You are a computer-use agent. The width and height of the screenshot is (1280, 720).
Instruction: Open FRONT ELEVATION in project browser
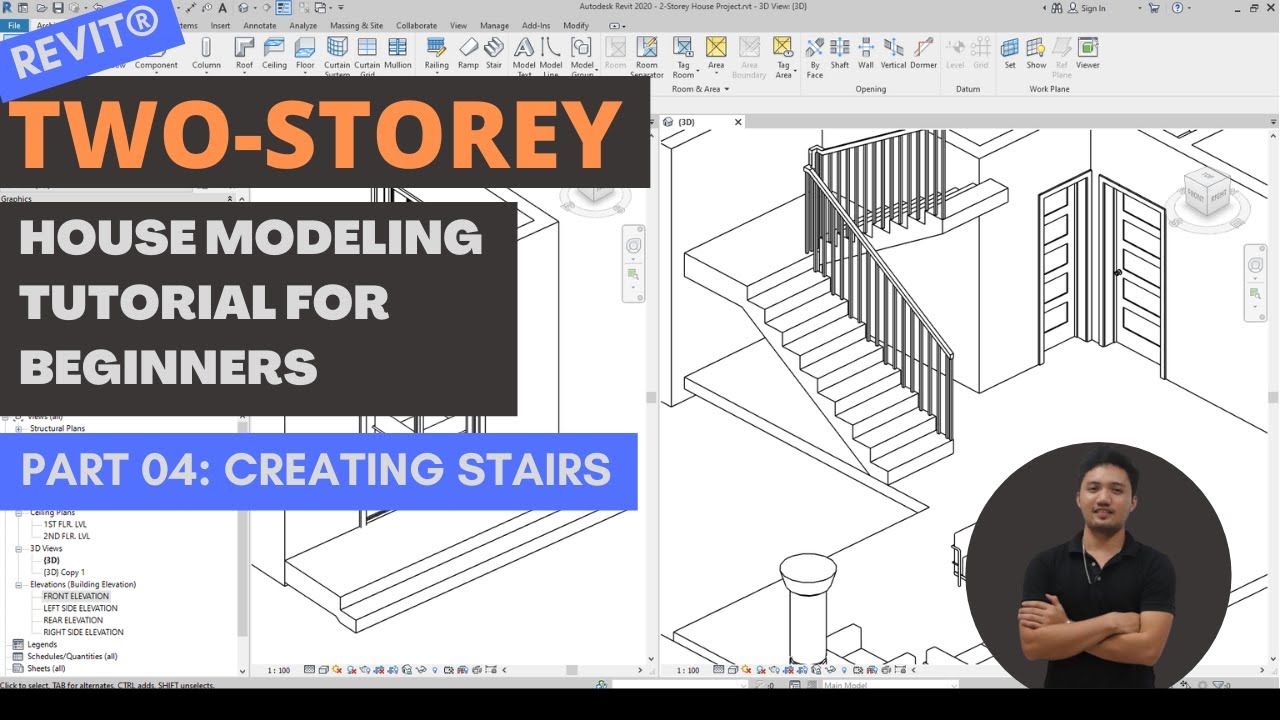pyautogui.click(x=76, y=596)
